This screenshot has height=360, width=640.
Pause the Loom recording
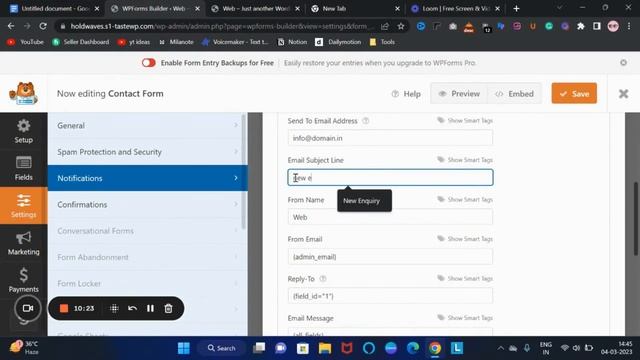150,309
